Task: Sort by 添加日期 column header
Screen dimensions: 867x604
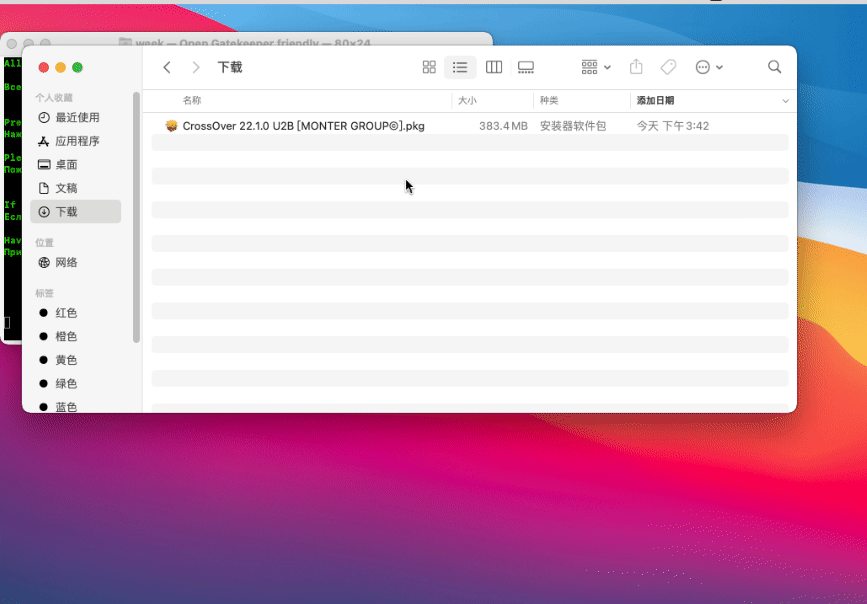Action: click(x=655, y=101)
